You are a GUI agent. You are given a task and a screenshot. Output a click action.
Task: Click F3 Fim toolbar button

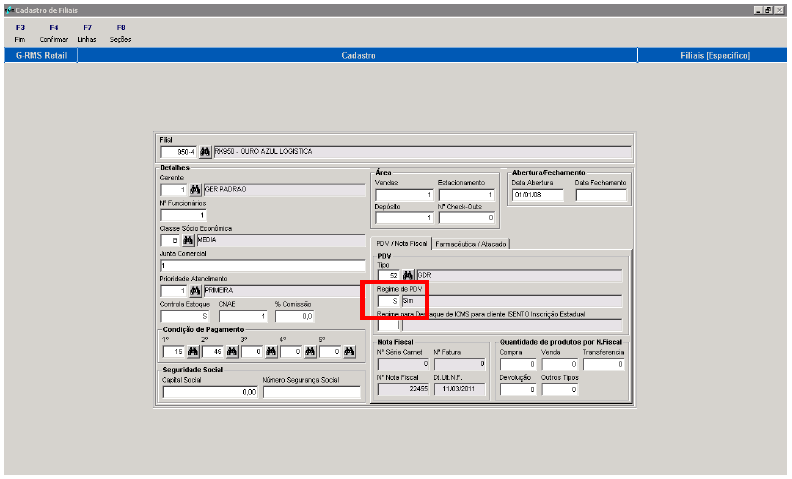click(x=20, y=33)
